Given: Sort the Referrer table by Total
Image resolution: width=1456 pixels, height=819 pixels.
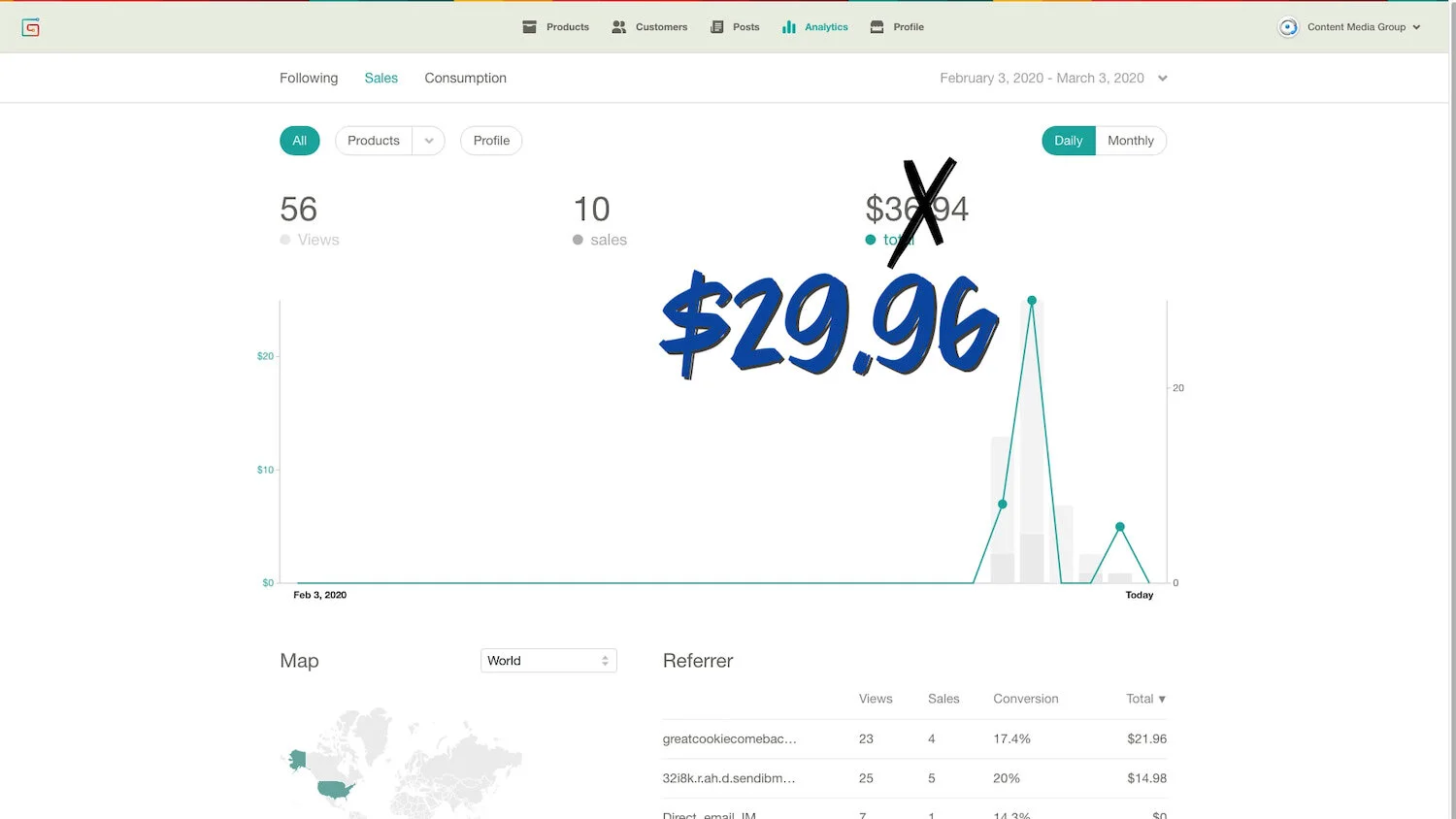Looking at the screenshot, I should 1145,699.
